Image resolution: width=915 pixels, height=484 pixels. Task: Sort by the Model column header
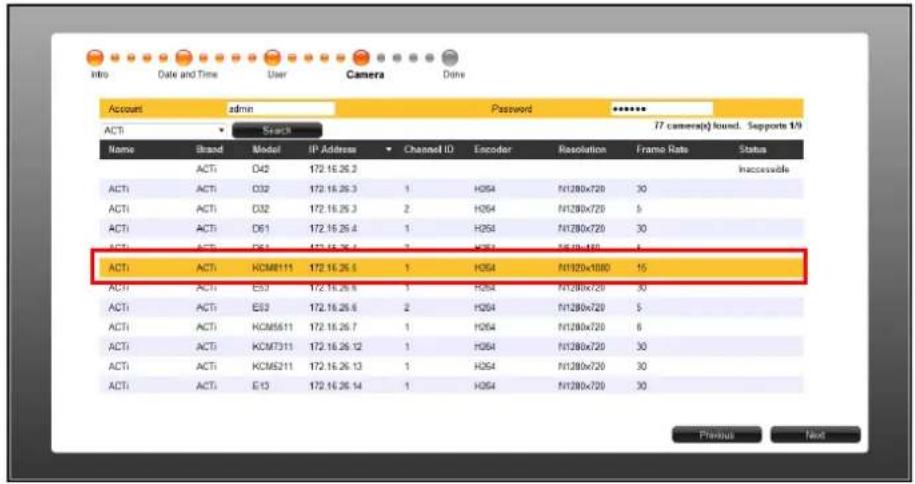pos(266,149)
